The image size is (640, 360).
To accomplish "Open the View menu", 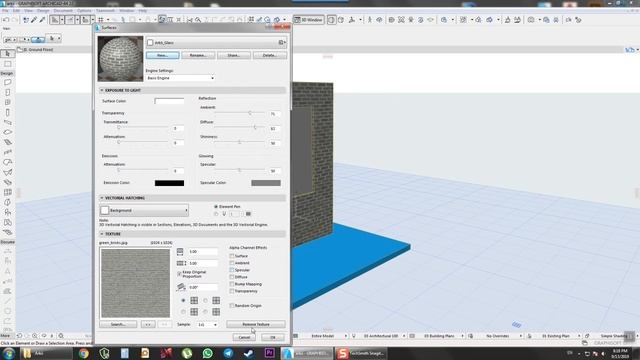I will pyautogui.click(x=29, y=11).
